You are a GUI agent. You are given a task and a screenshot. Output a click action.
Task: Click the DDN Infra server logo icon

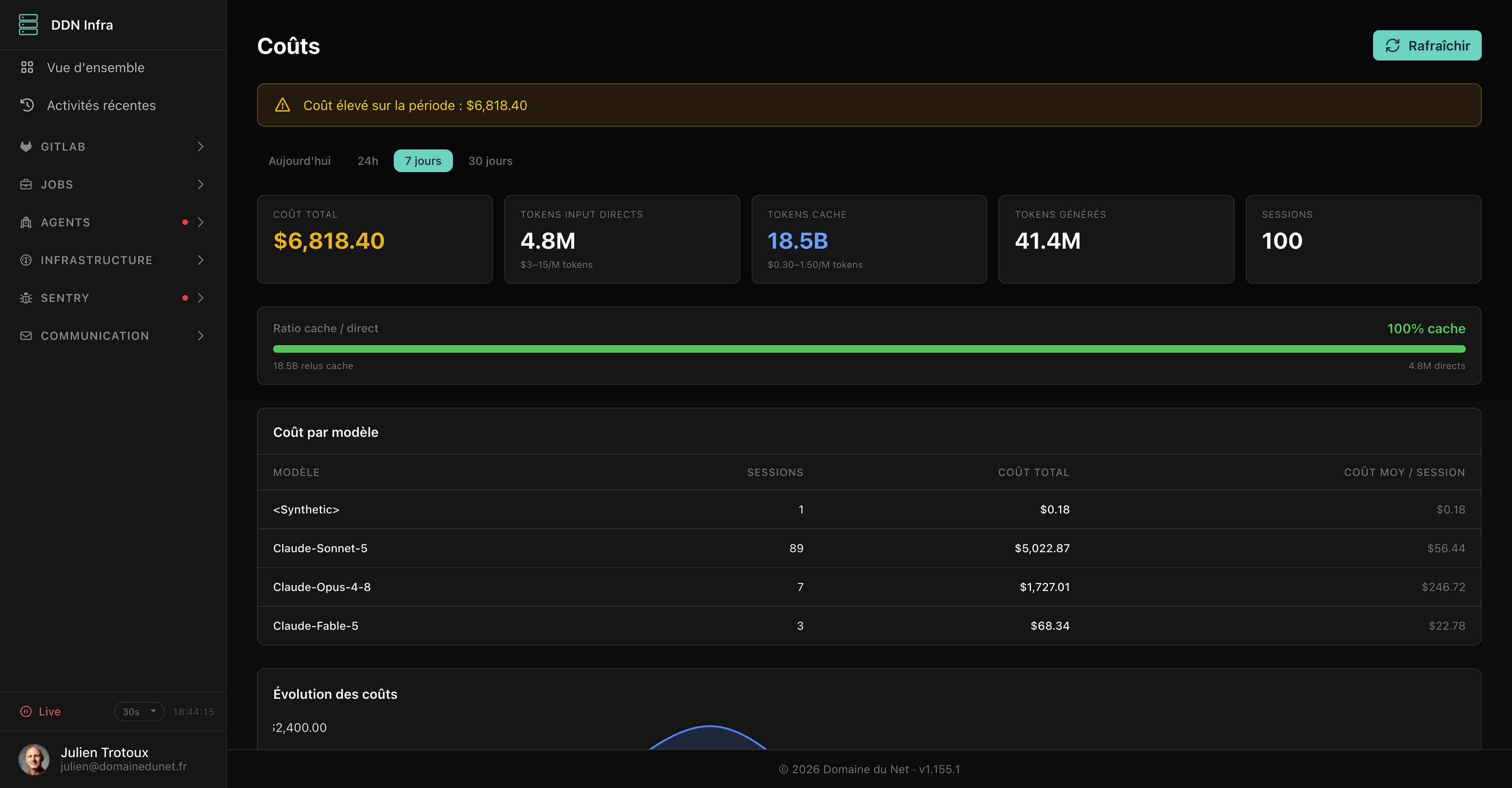coord(28,25)
